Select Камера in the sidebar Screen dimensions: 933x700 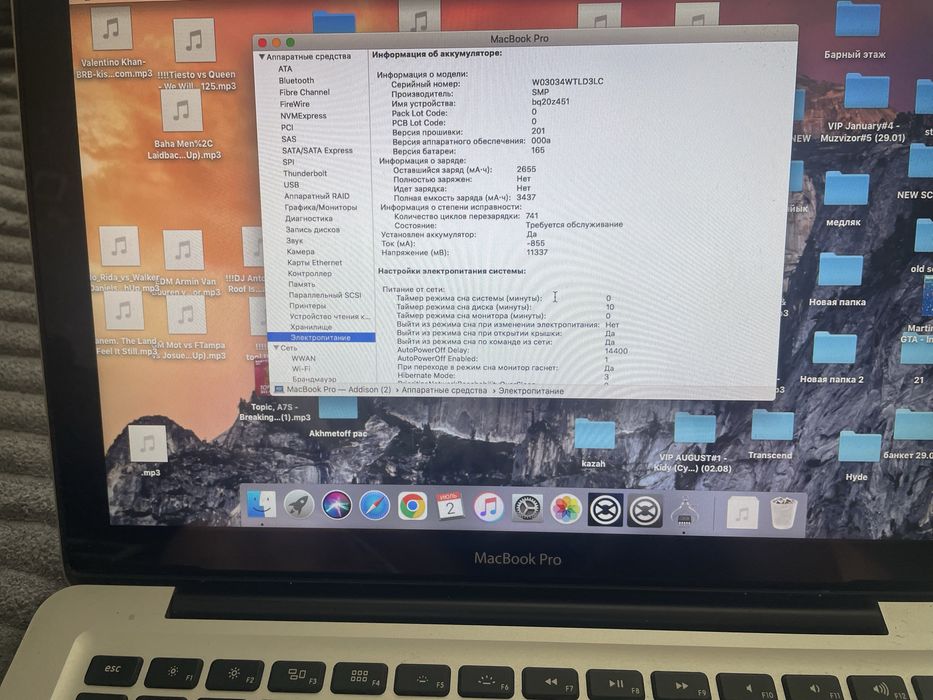(300, 251)
